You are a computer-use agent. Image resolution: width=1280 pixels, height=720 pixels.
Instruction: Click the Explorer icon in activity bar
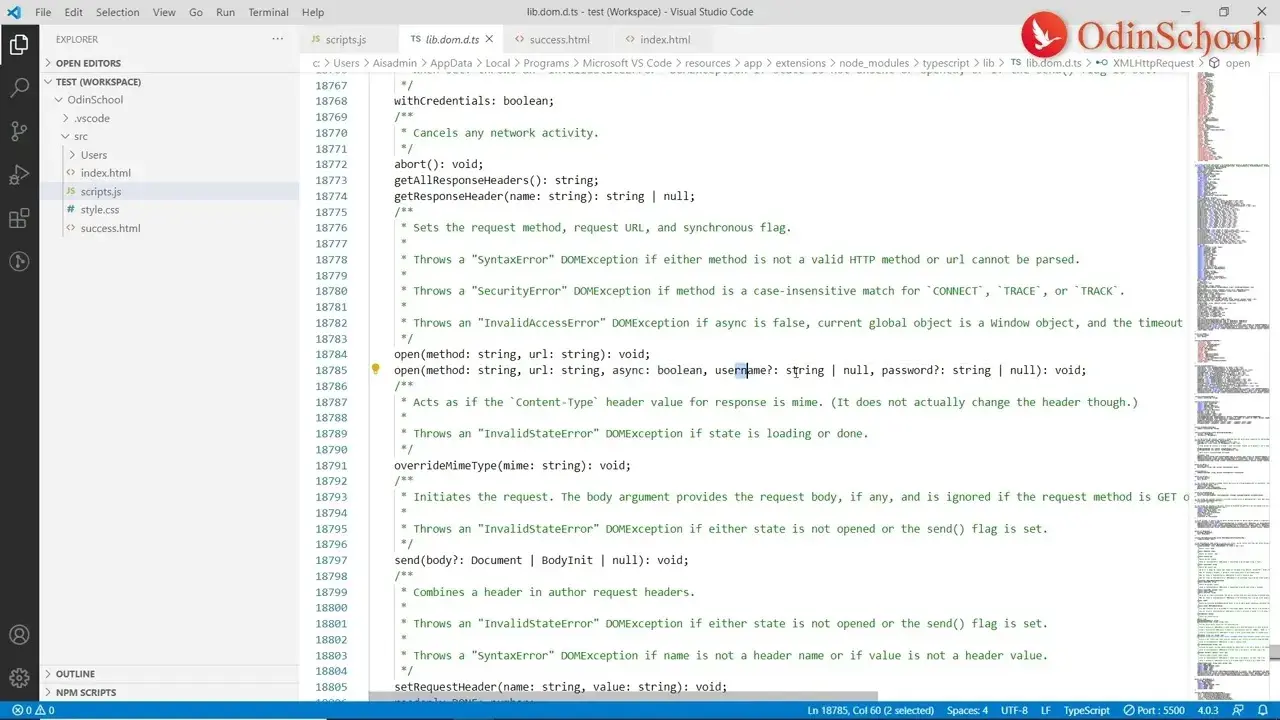pos(20,44)
